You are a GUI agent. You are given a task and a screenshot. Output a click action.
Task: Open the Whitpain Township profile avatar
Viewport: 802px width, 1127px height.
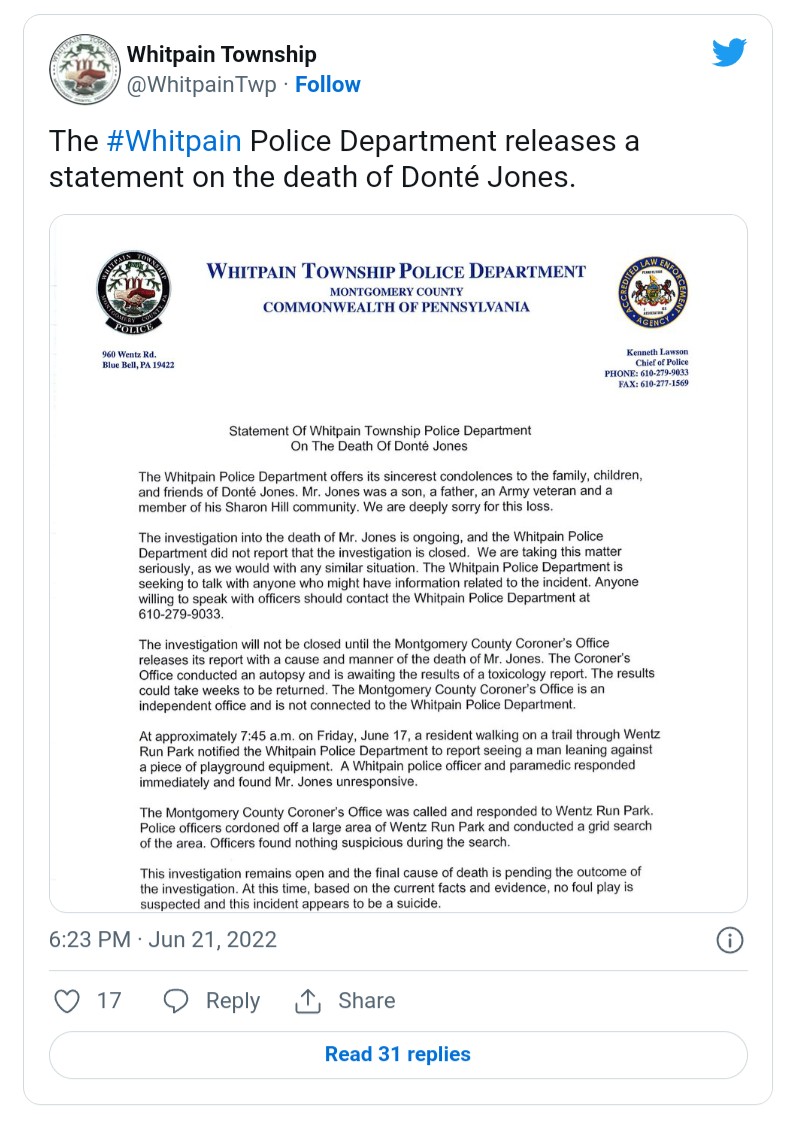(x=85, y=69)
